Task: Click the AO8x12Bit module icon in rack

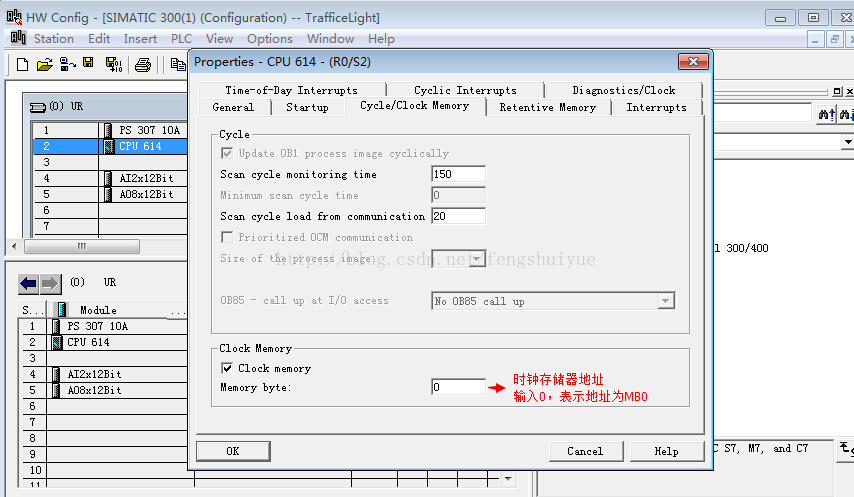Action: click(x=108, y=194)
